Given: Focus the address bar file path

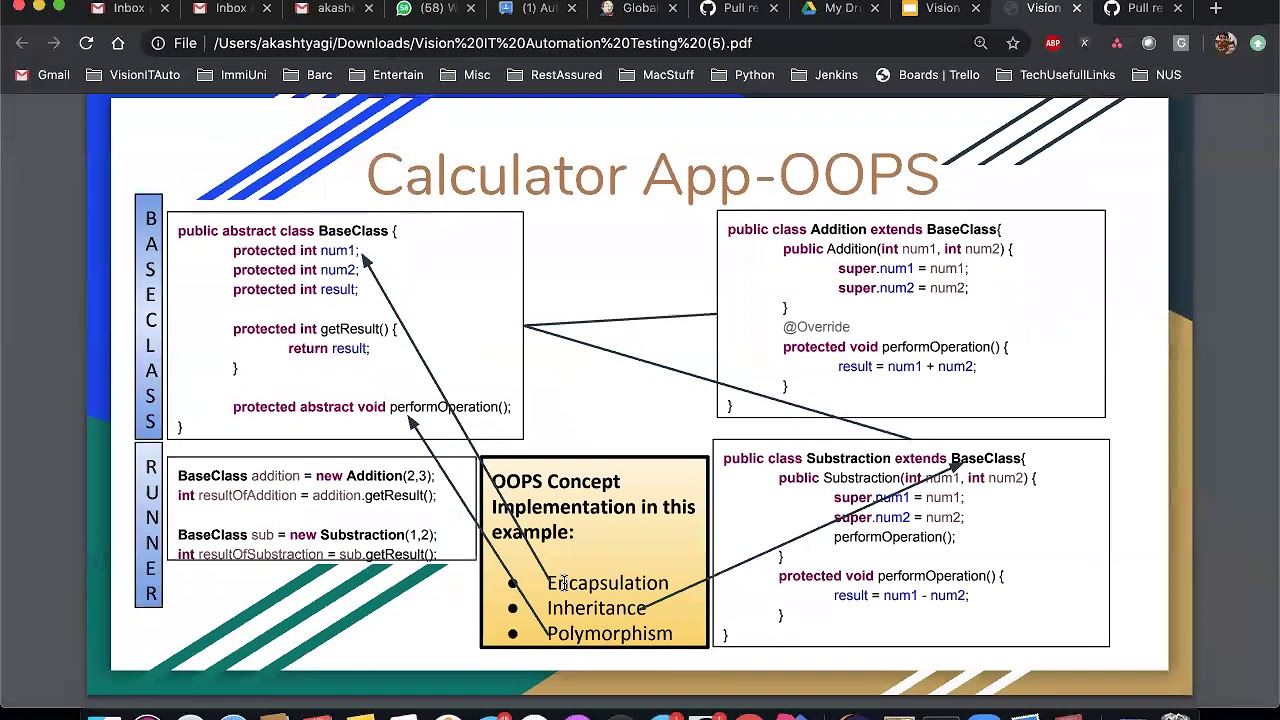Looking at the screenshot, I should tap(482, 43).
